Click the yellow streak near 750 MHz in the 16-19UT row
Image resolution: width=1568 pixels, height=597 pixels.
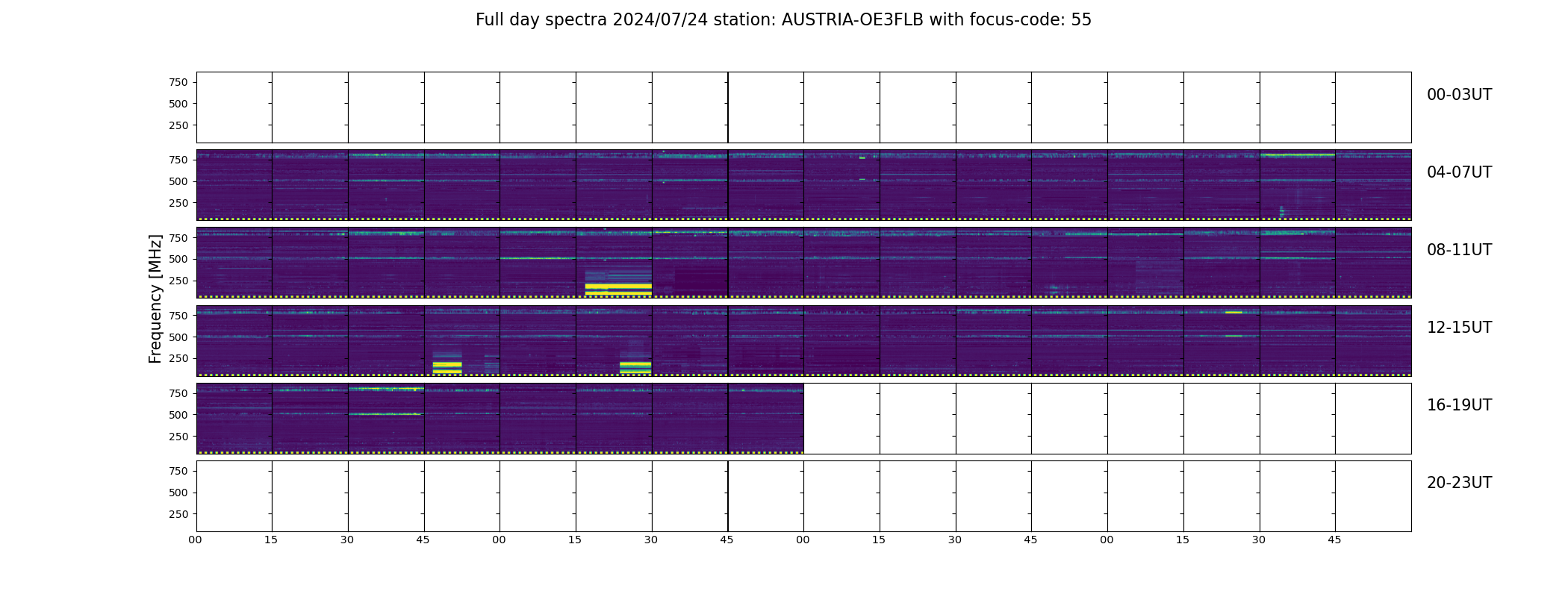click(386, 388)
